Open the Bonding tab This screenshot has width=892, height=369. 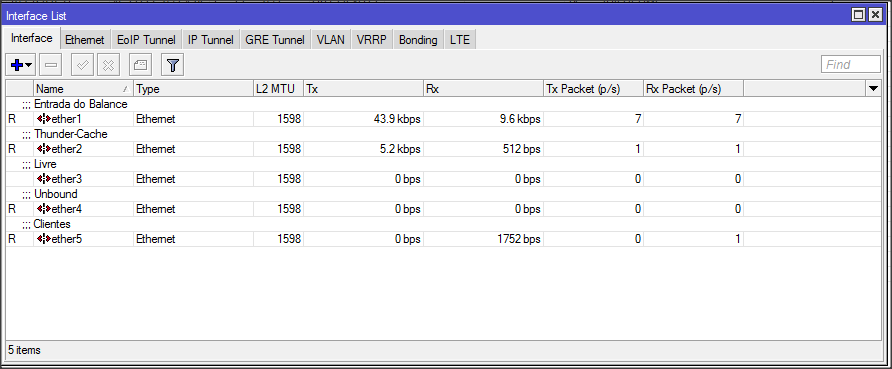(x=418, y=40)
